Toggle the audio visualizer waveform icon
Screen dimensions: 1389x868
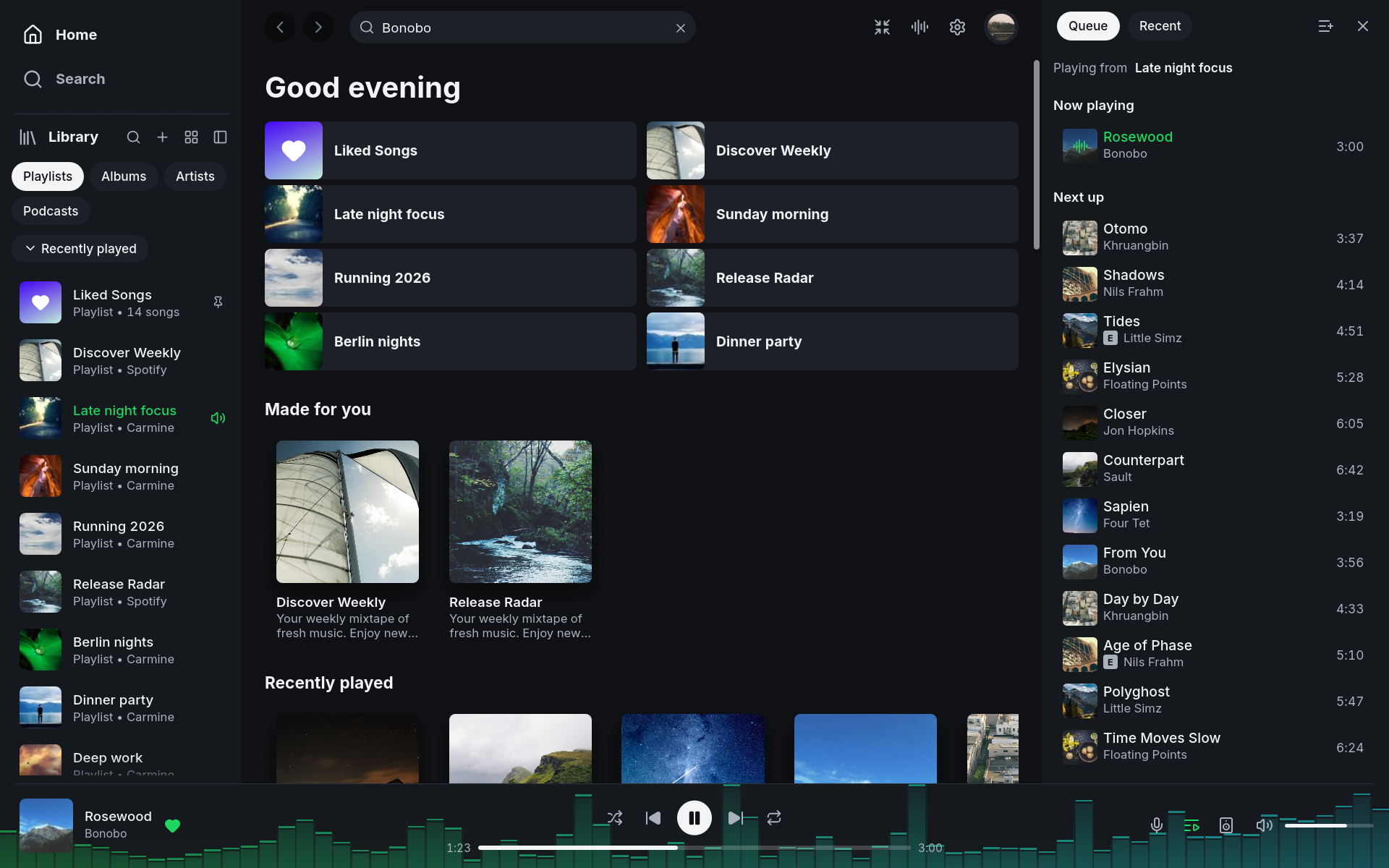919,27
